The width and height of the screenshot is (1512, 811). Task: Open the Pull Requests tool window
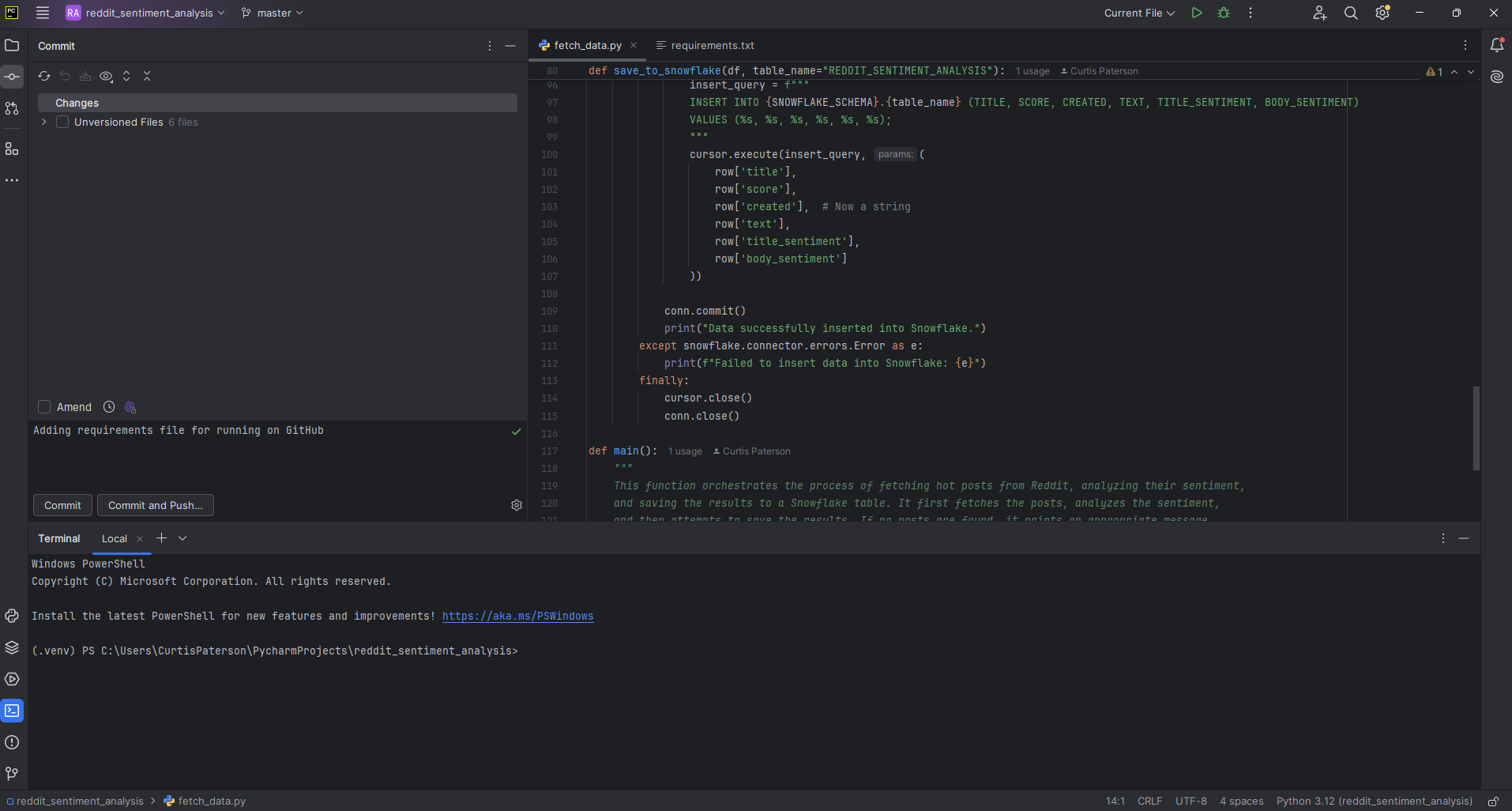coord(12,108)
